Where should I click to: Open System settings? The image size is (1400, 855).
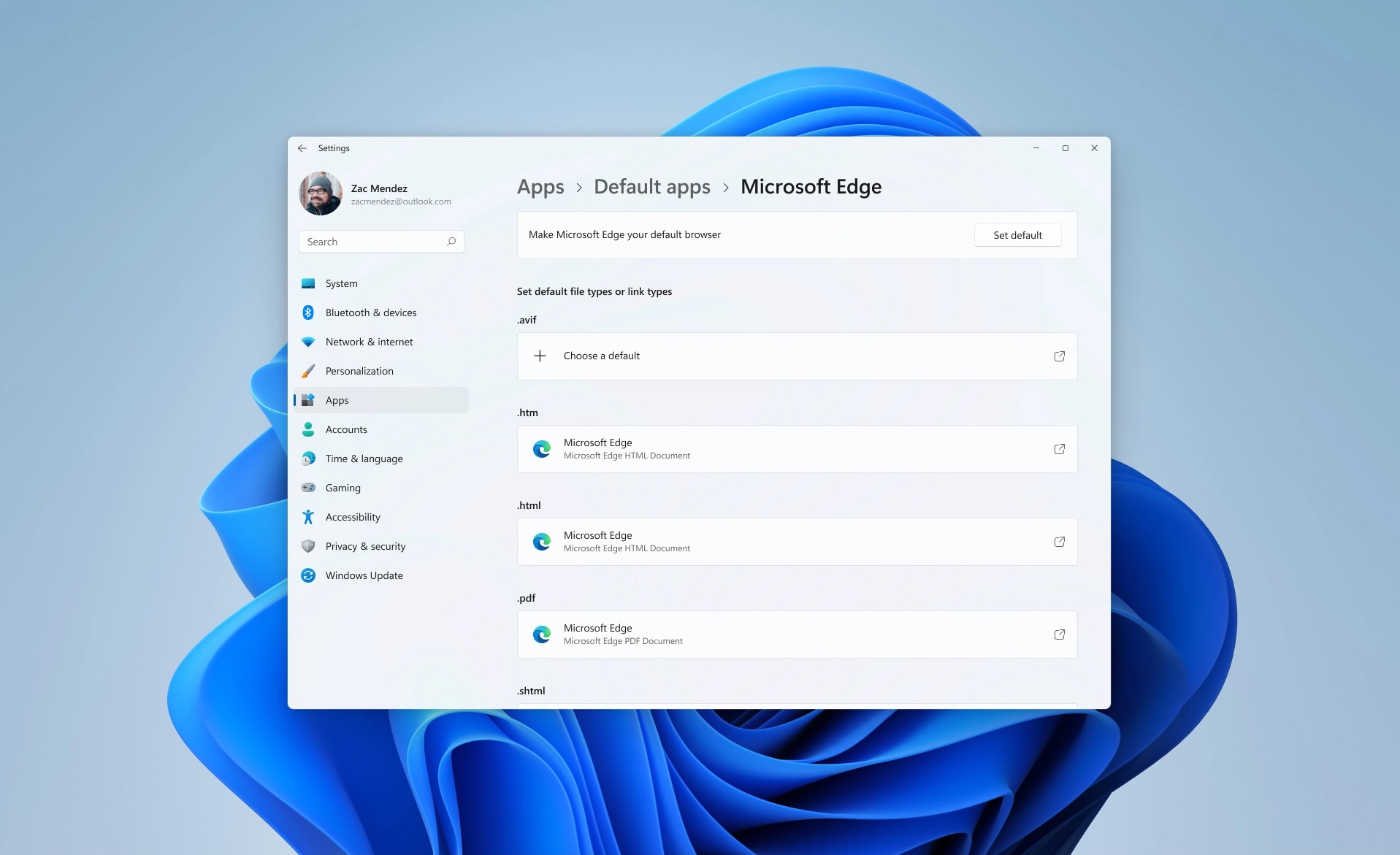[381, 283]
